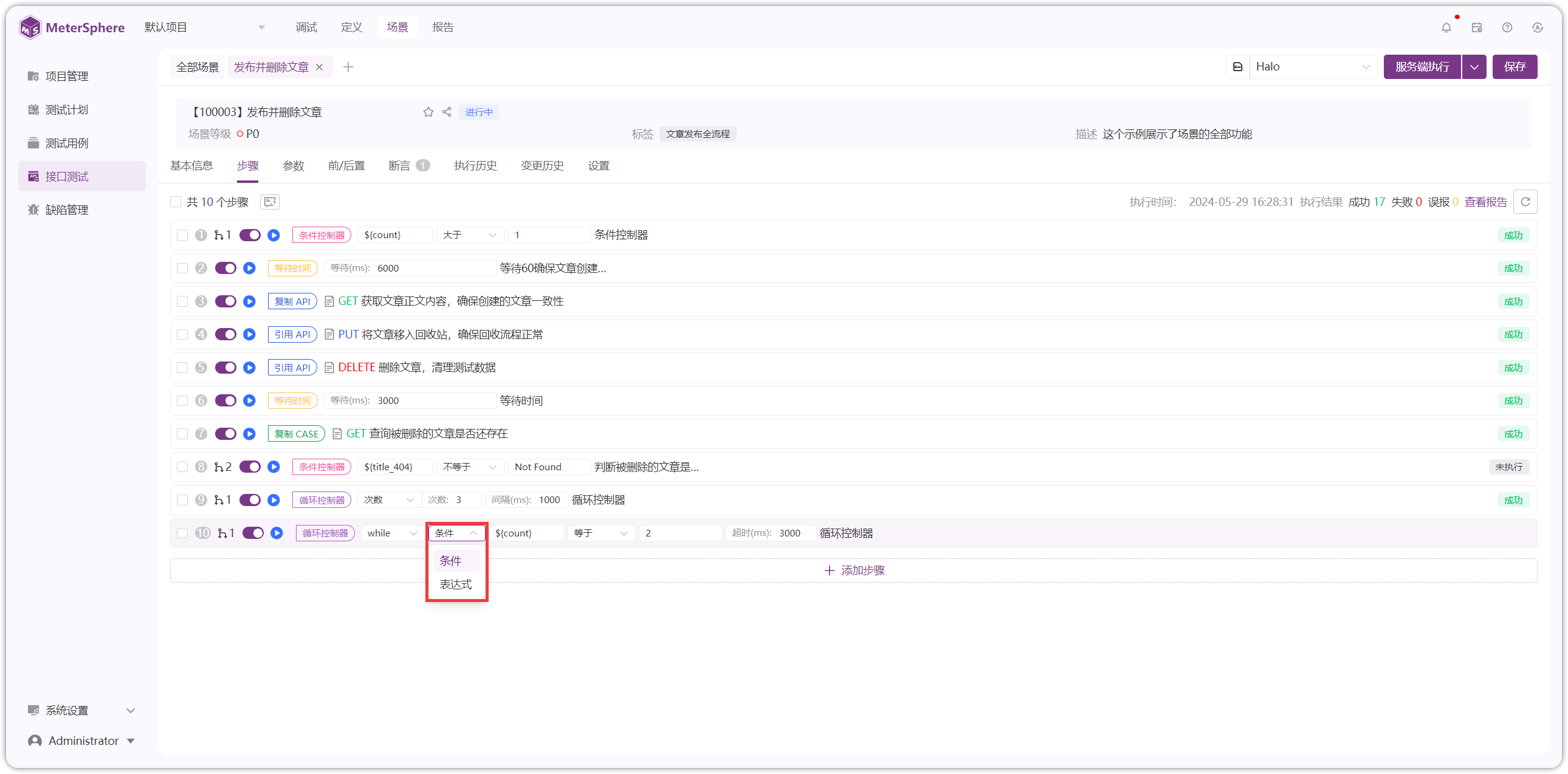This screenshot has height=774, width=1568.
Task: Select all steps checkbox
Action: pos(175,202)
